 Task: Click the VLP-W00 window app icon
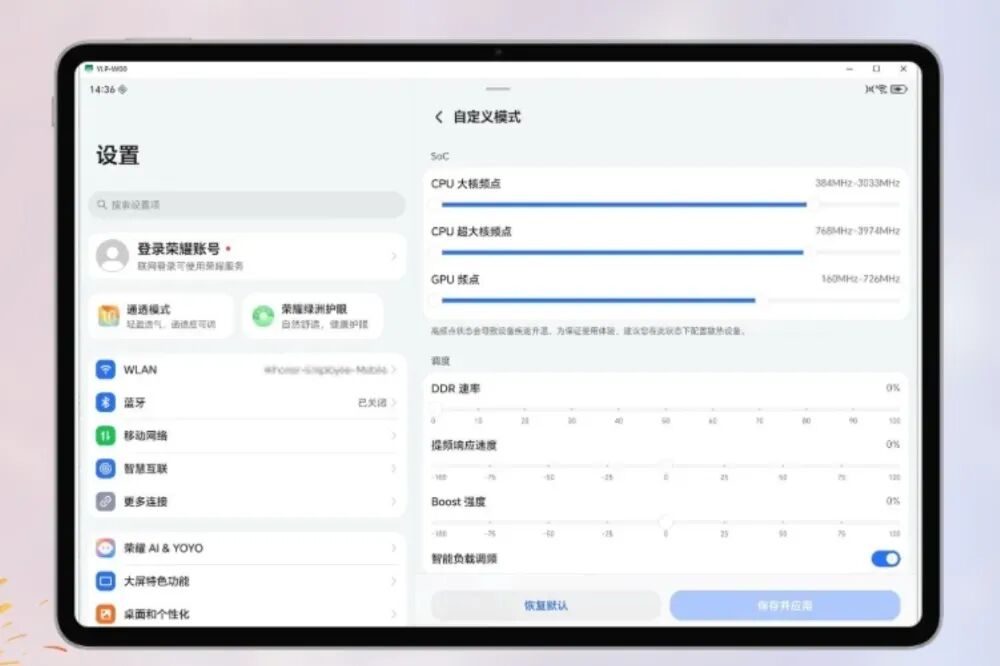[x=89, y=68]
